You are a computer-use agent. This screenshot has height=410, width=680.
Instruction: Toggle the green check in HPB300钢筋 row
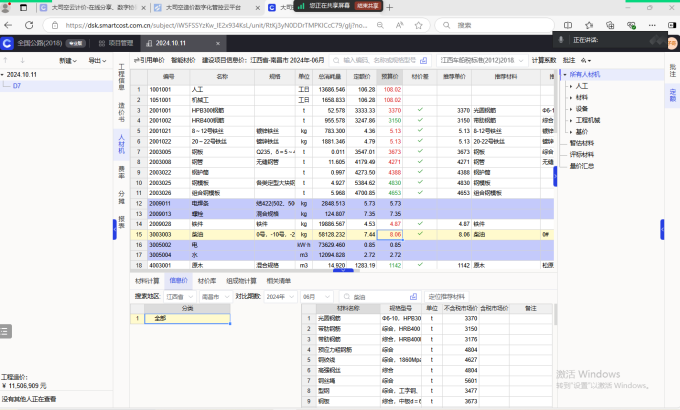pos(420,108)
